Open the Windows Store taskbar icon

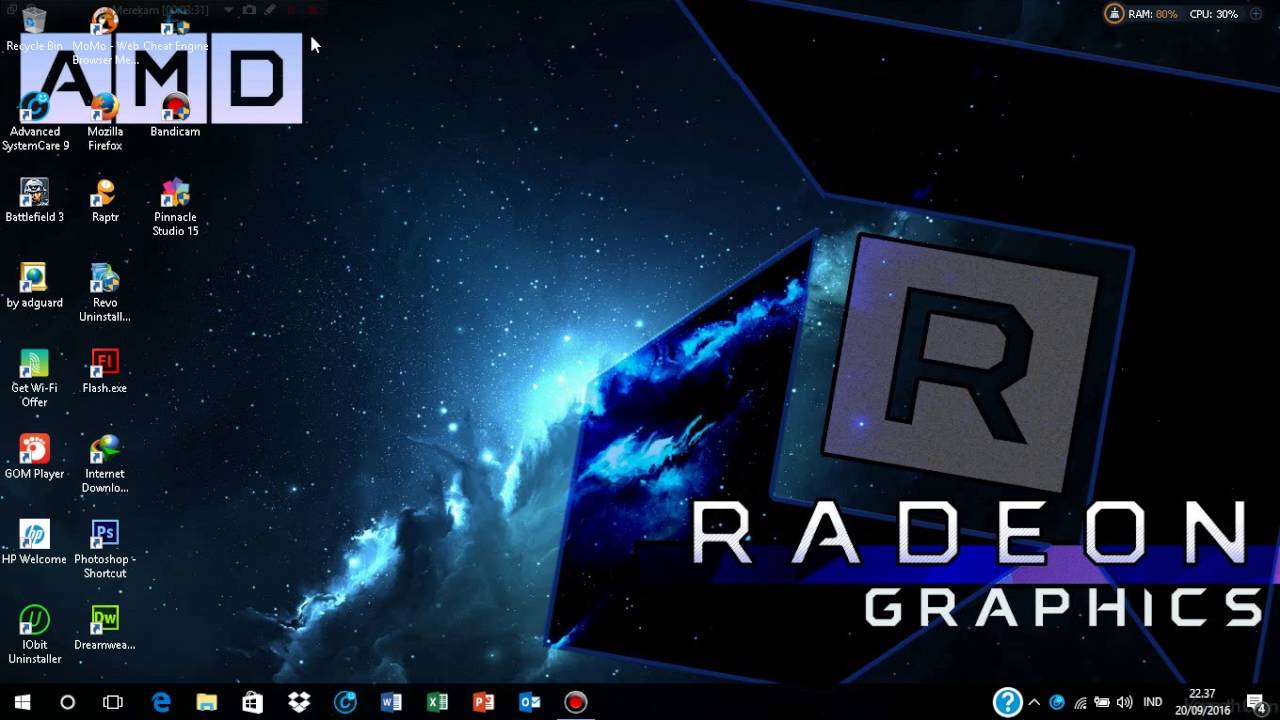click(253, 702)
